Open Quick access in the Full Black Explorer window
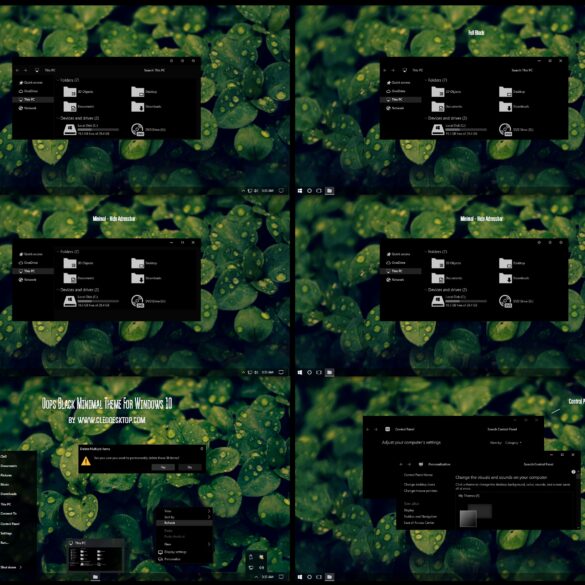Screen dimensions: 585x585 coord(398,82)
